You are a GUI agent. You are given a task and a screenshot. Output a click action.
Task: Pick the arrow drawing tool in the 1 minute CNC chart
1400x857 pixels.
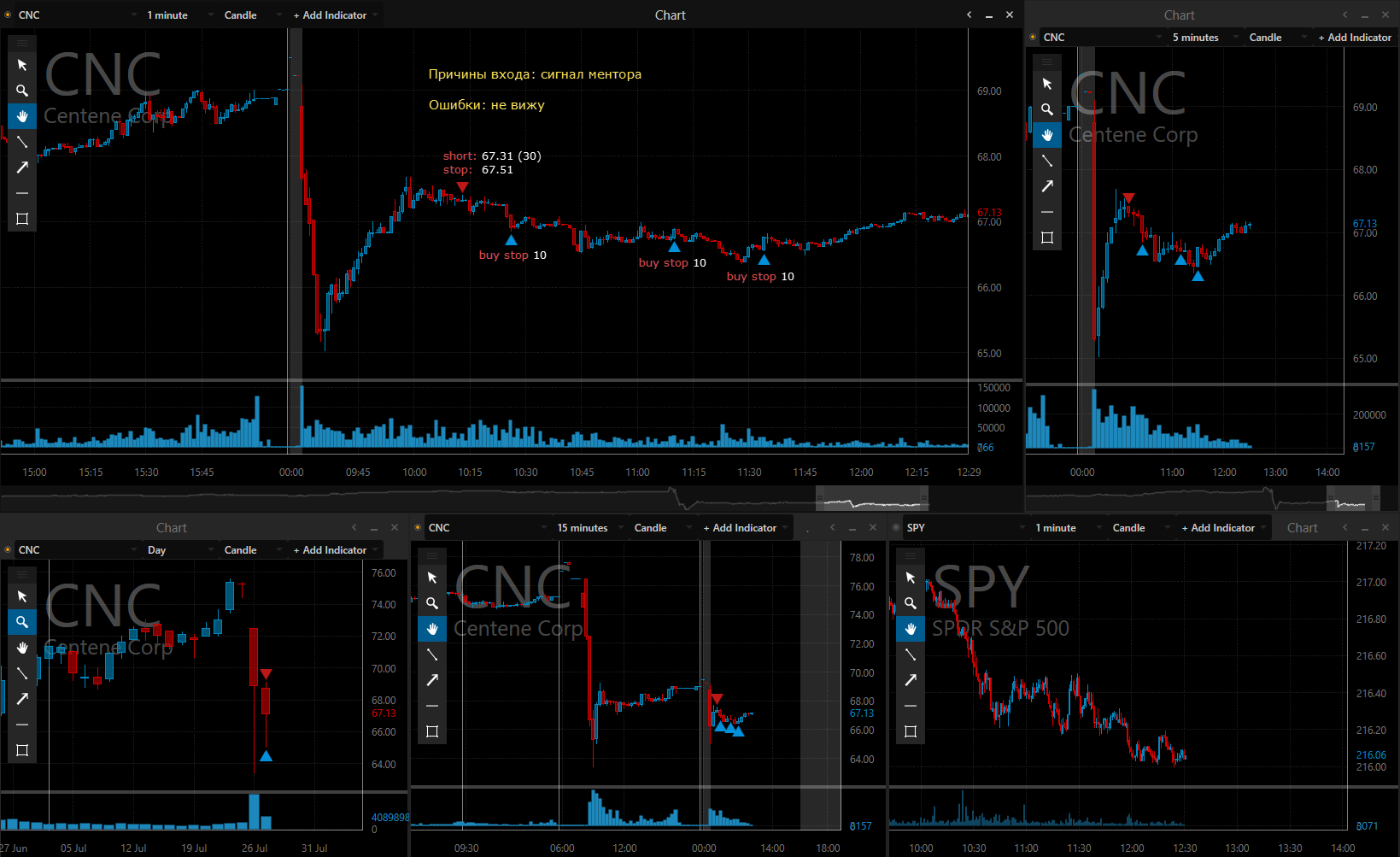tap(22, 167)
